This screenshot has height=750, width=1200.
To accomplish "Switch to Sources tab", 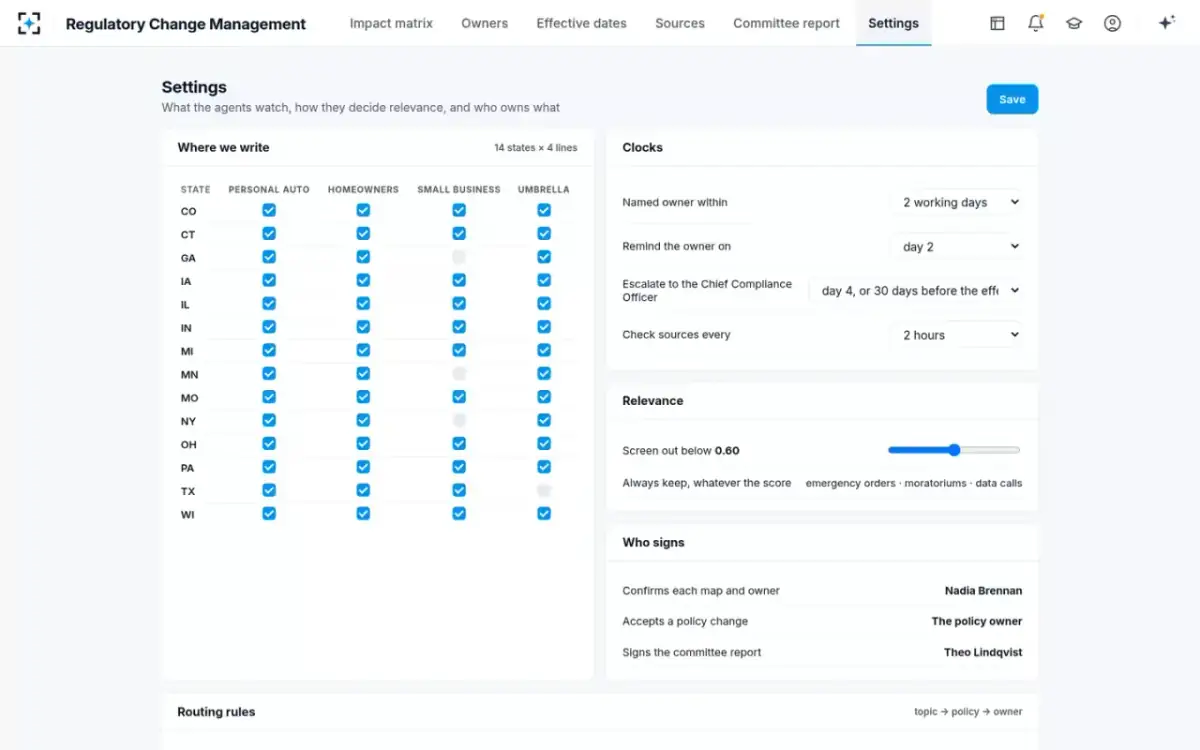I will [x=680, y=23].
